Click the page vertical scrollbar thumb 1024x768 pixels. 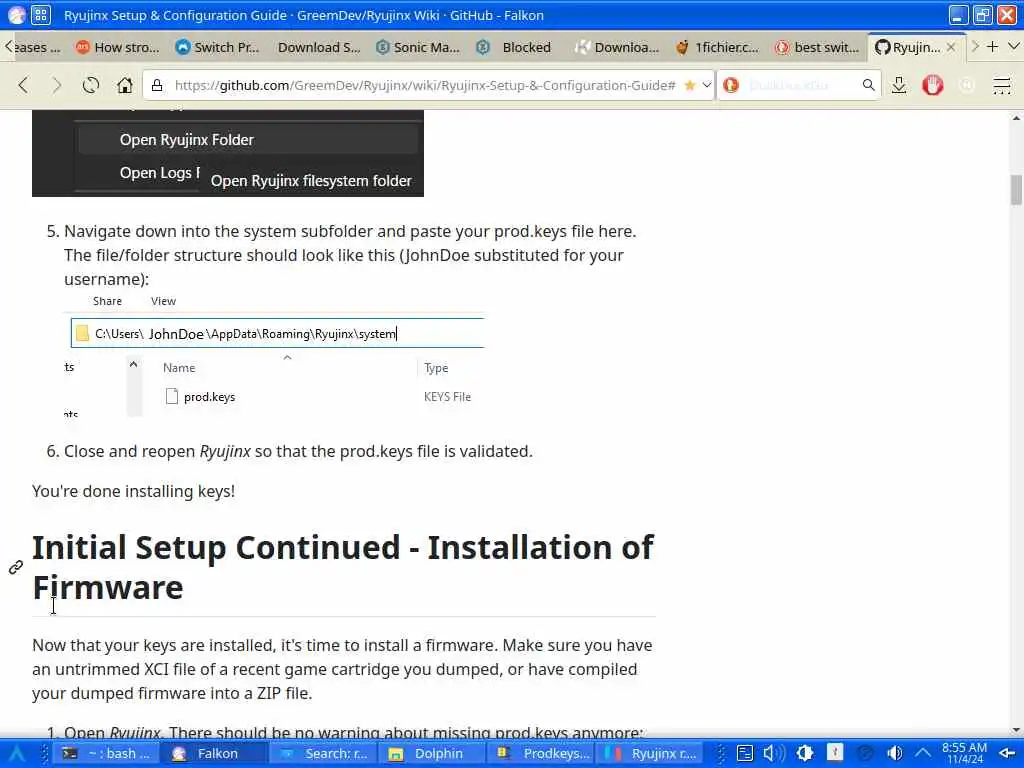click(x=1016, y=190)
